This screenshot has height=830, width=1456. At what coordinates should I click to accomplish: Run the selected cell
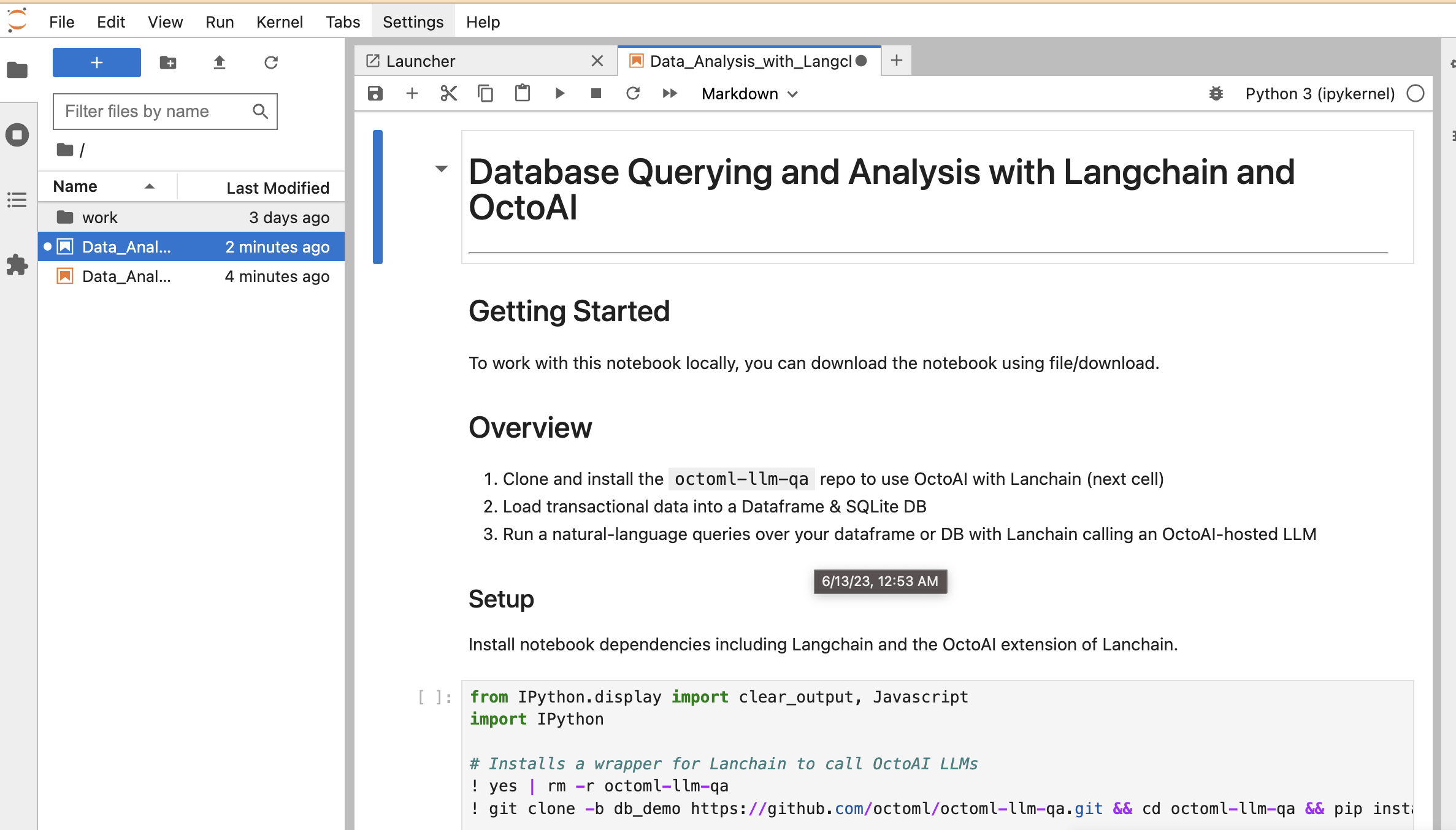click(559, 93)
